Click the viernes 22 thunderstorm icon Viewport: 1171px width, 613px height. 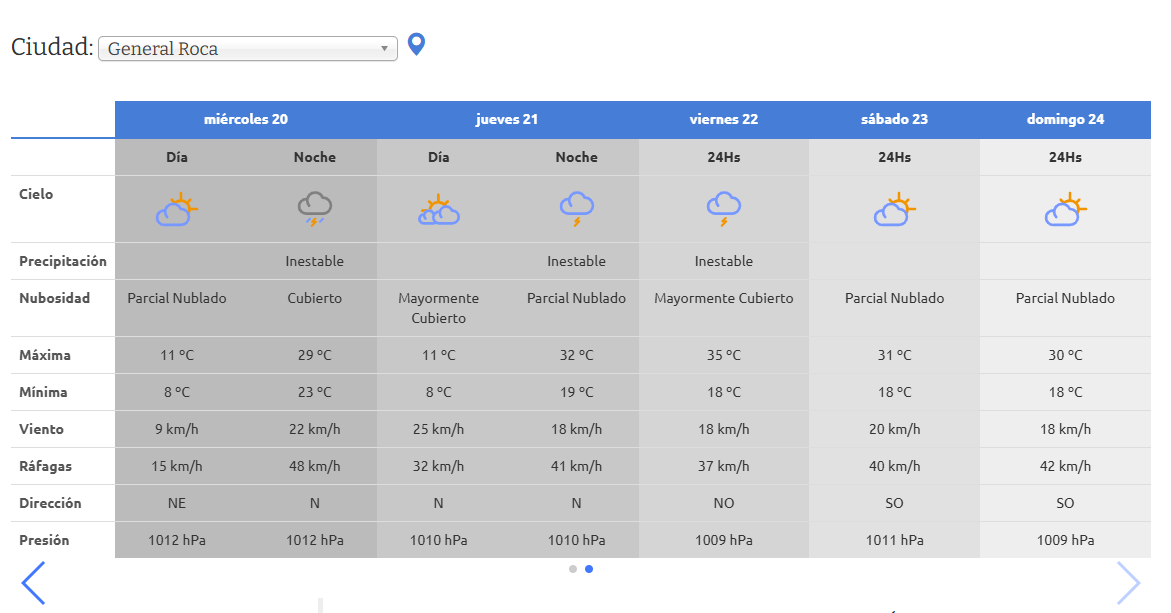coord(723,210)
